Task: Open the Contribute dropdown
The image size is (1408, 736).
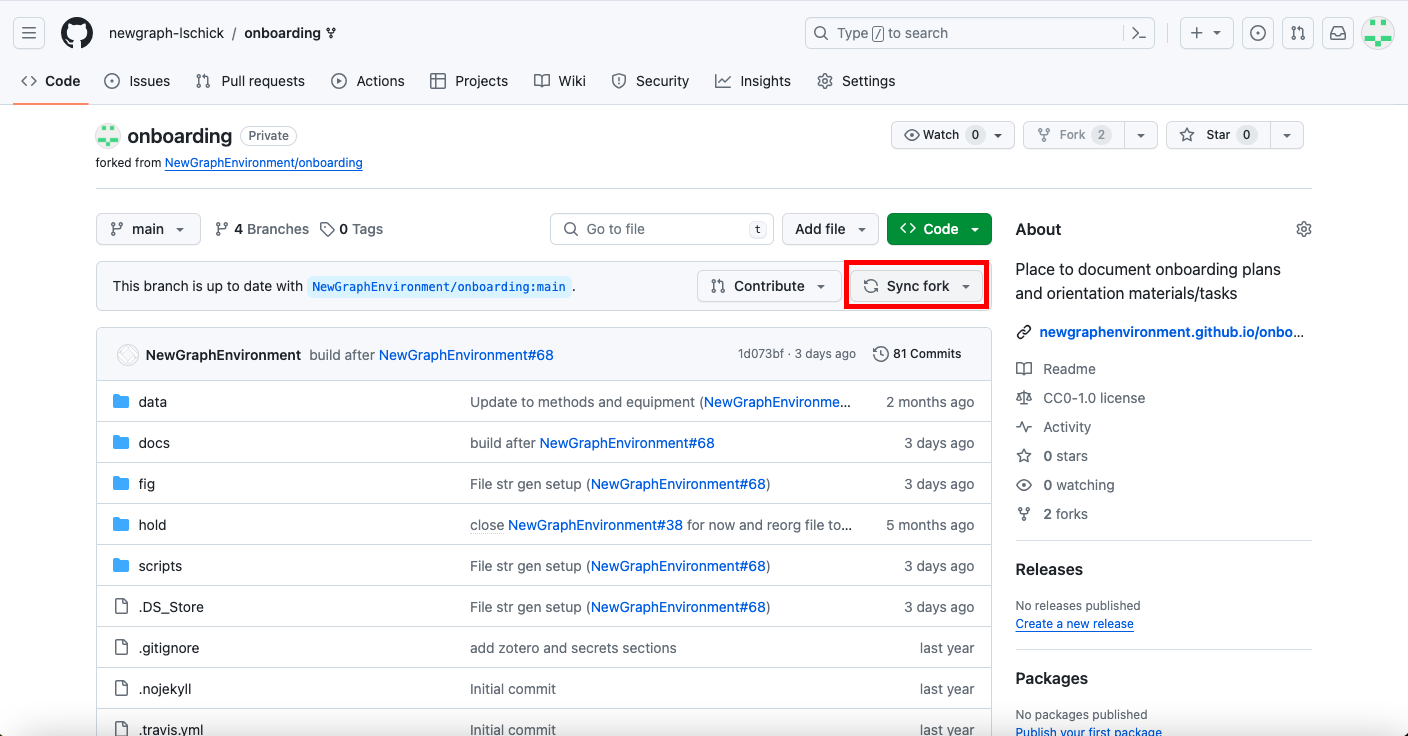Action: point(769,286)
